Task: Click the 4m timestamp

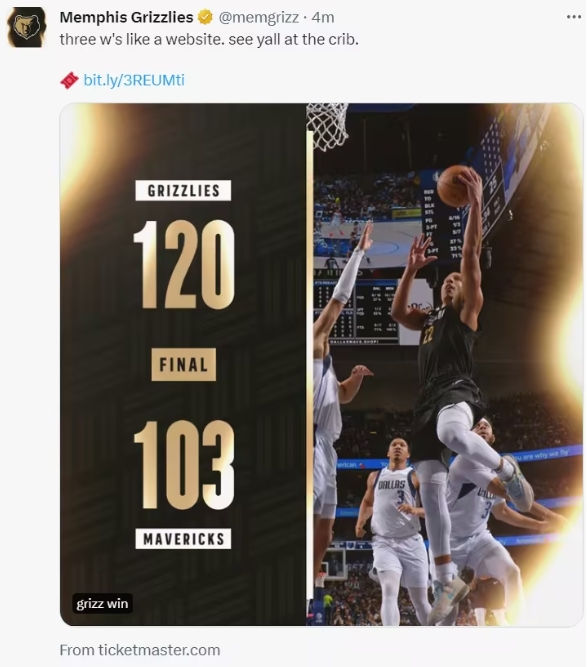Action: pyautogui.click(x=323, y=17)
